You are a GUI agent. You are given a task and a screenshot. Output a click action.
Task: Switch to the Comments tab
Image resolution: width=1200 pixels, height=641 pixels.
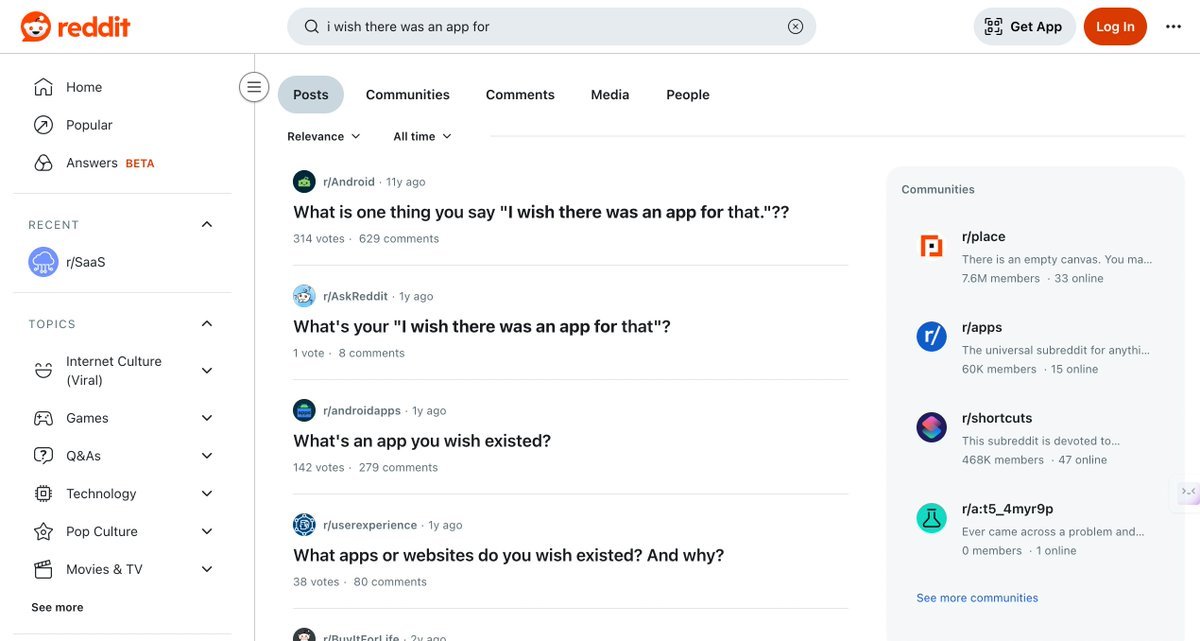click(x=520, y=95)
